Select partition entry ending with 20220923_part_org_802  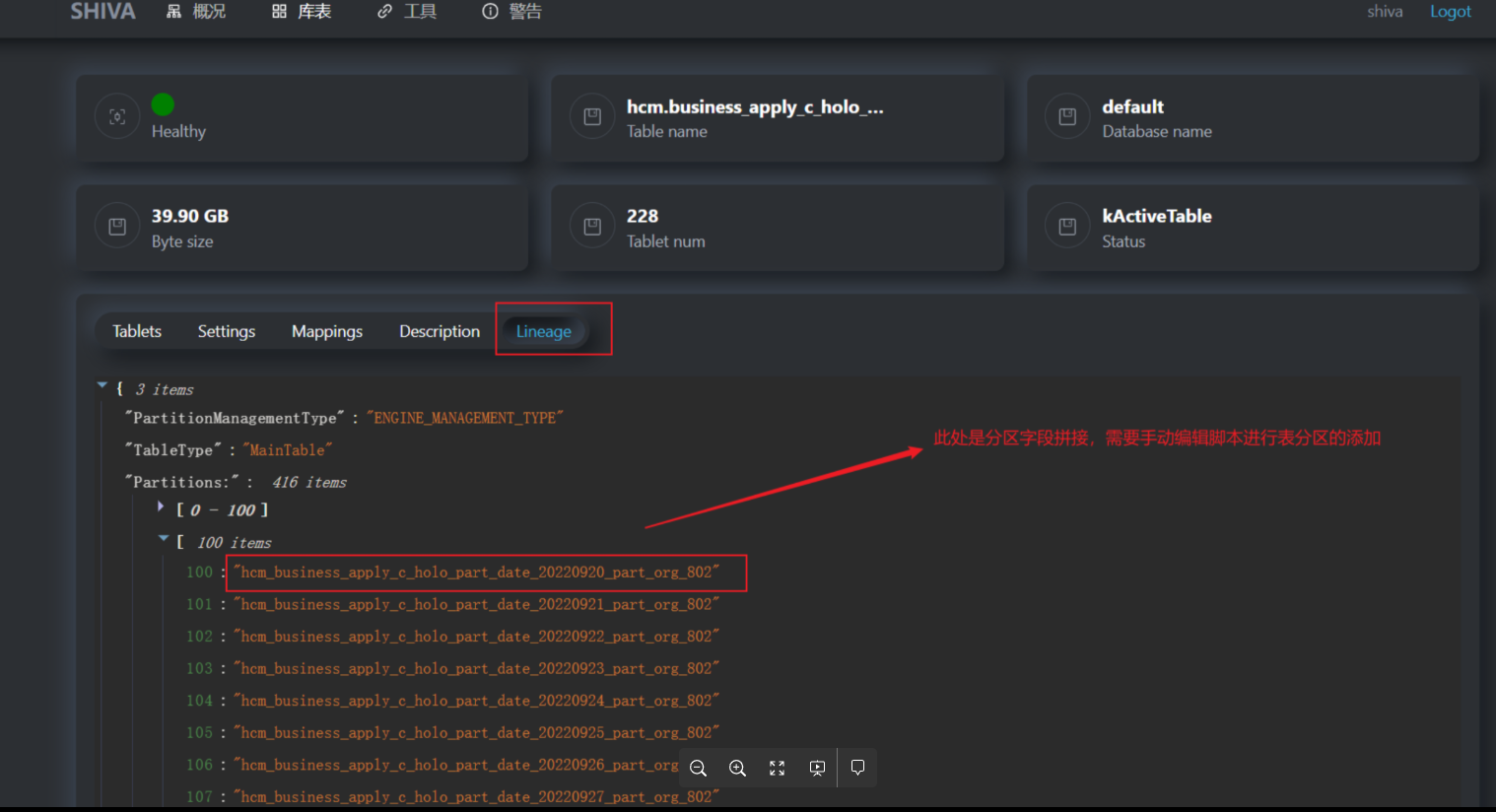[476, 668]
